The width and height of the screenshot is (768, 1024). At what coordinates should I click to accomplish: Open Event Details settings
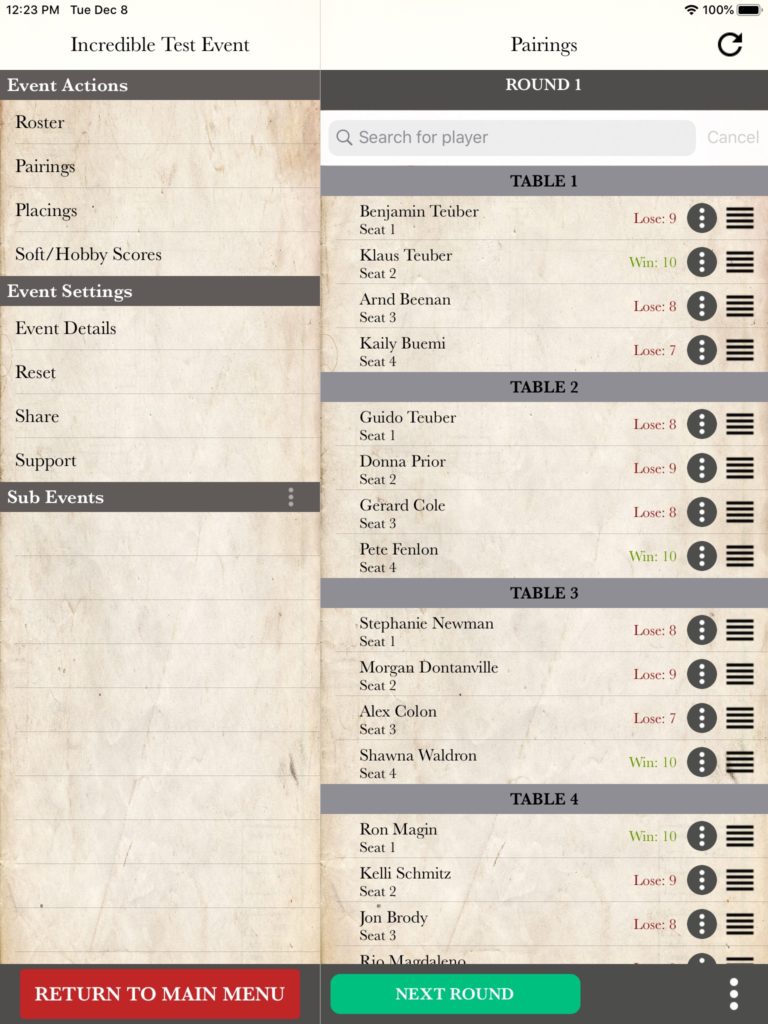(x=160, y=328)
